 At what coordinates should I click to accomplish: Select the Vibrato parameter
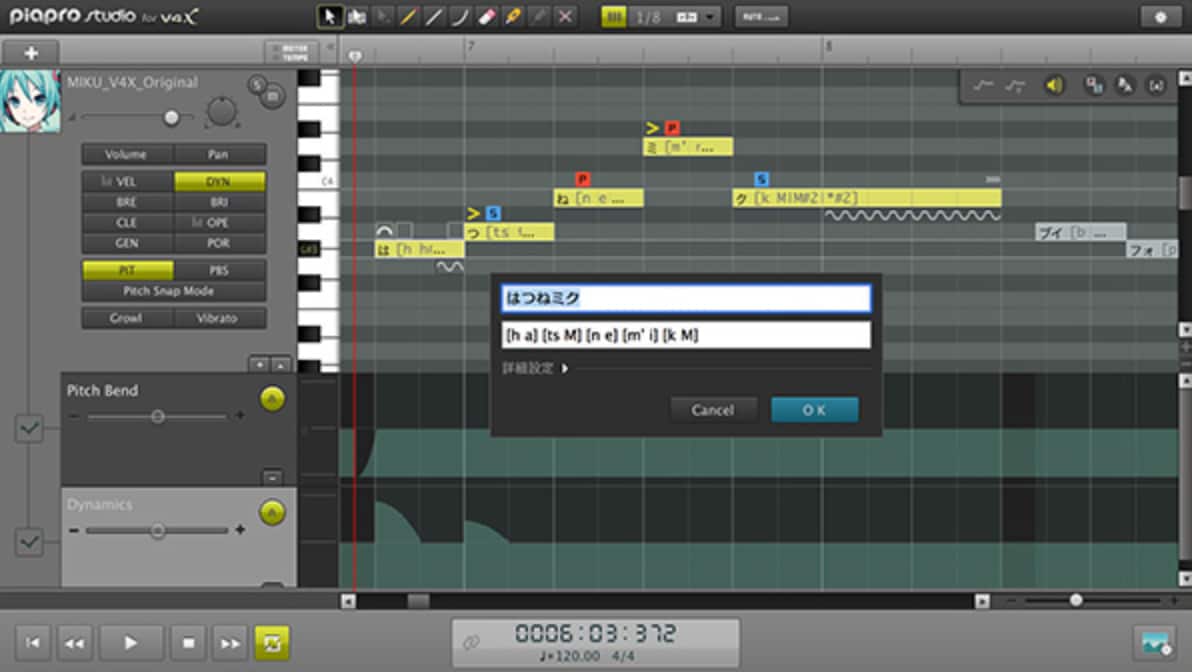tap(219, 319)
